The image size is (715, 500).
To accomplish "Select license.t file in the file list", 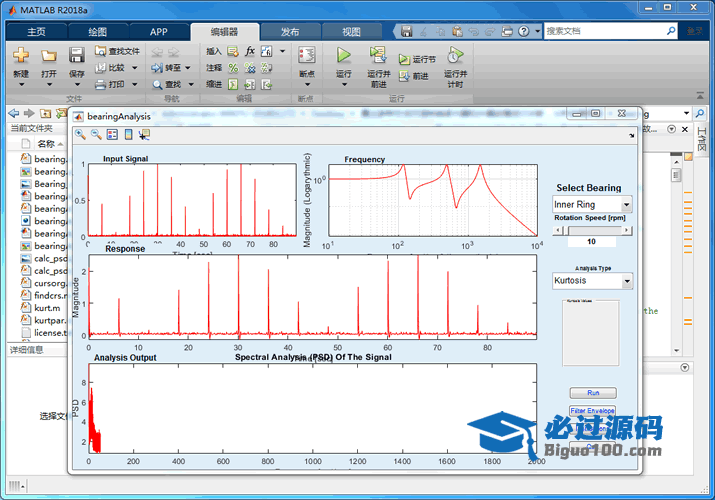I will (x=44, y=333).
